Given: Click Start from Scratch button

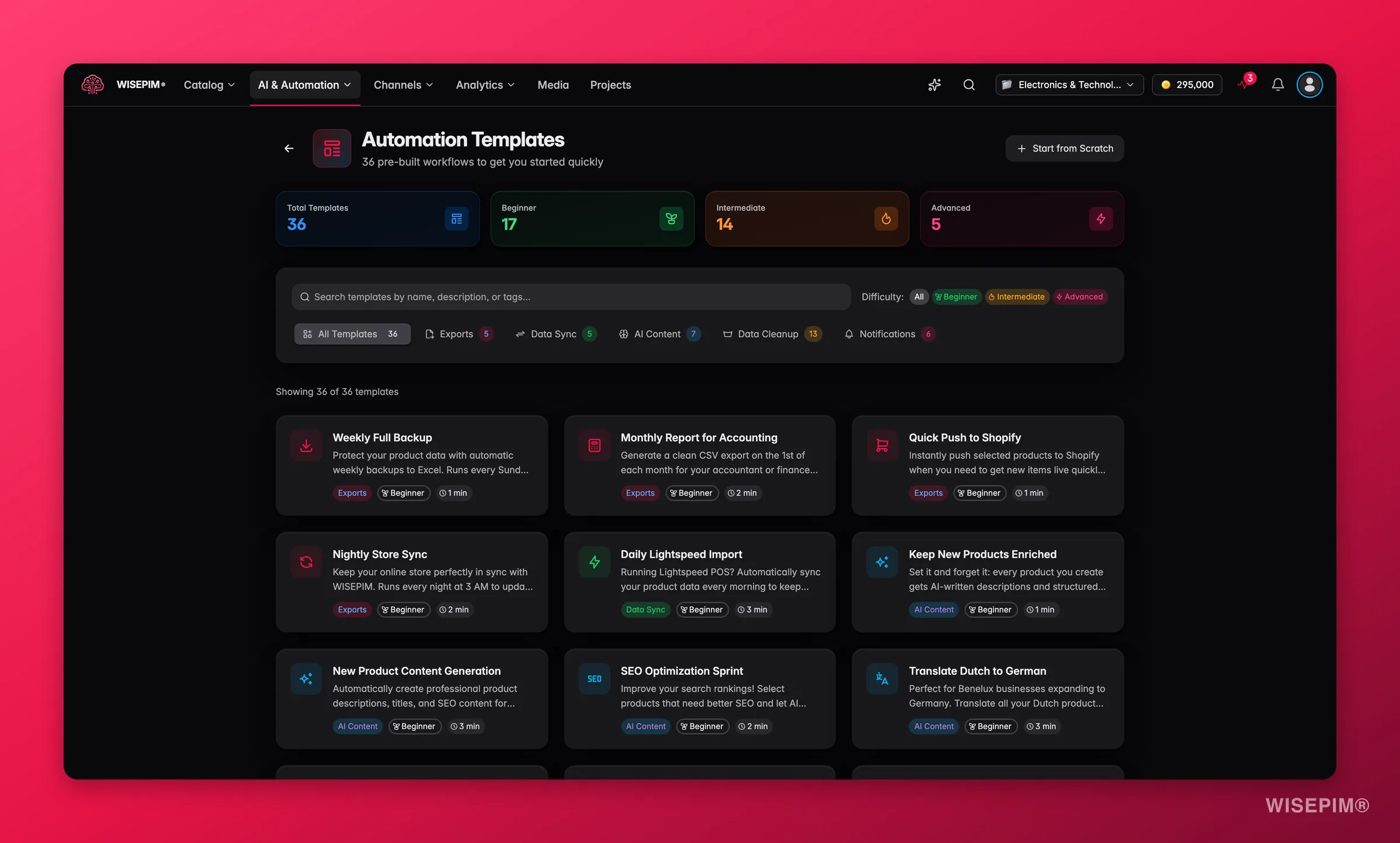Looking at the screenshot, I should 1065,148.
